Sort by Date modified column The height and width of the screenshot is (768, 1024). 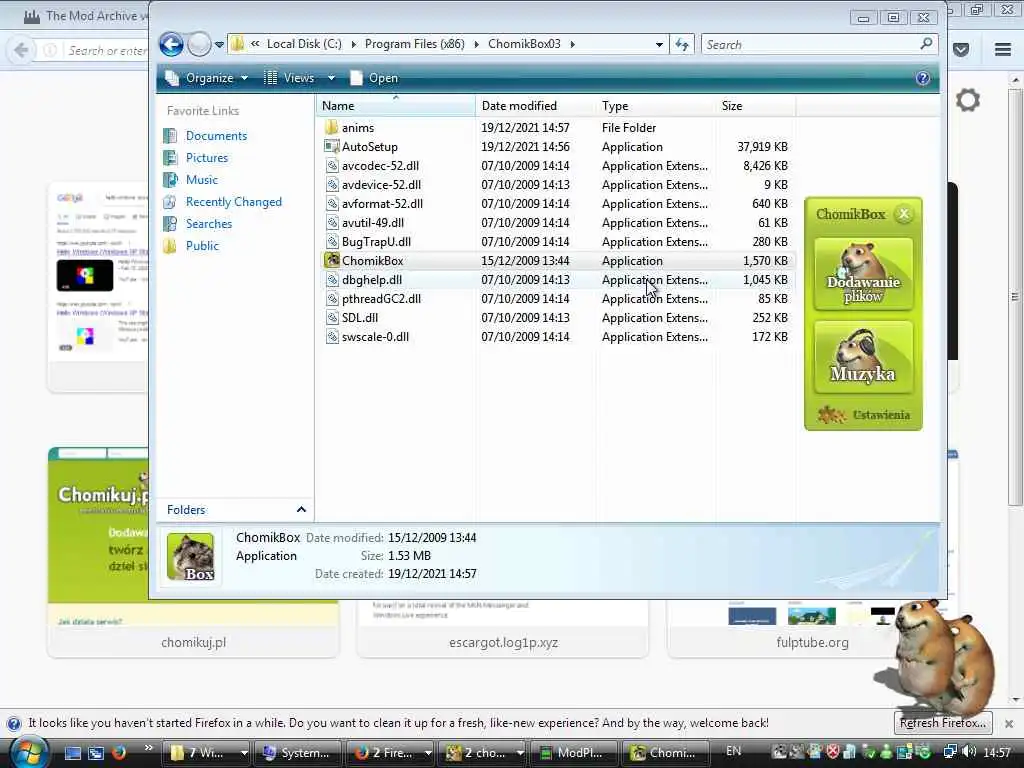(x=536, y=106)
